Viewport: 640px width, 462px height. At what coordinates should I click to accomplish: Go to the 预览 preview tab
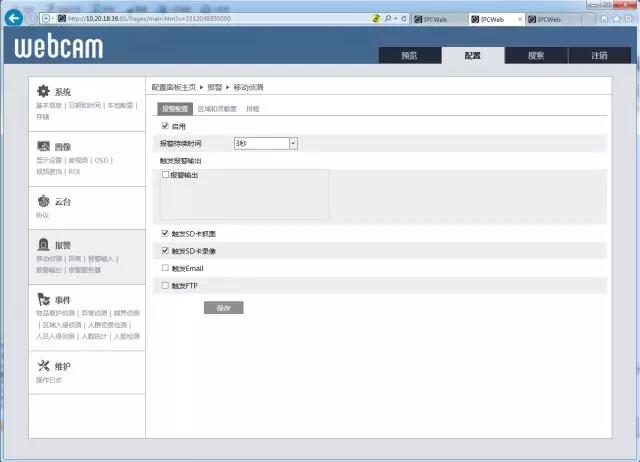408,55
